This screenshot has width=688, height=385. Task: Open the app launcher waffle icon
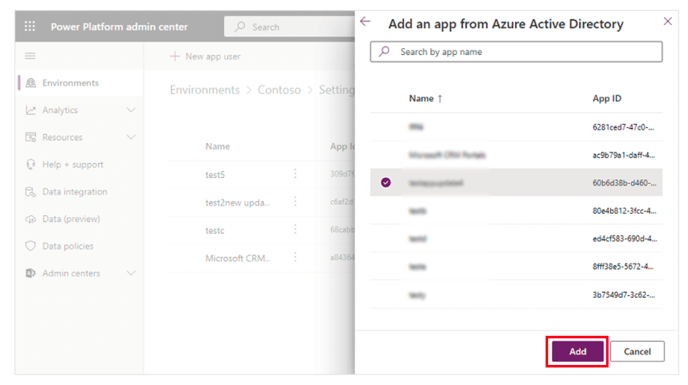(x=30, y=26)
